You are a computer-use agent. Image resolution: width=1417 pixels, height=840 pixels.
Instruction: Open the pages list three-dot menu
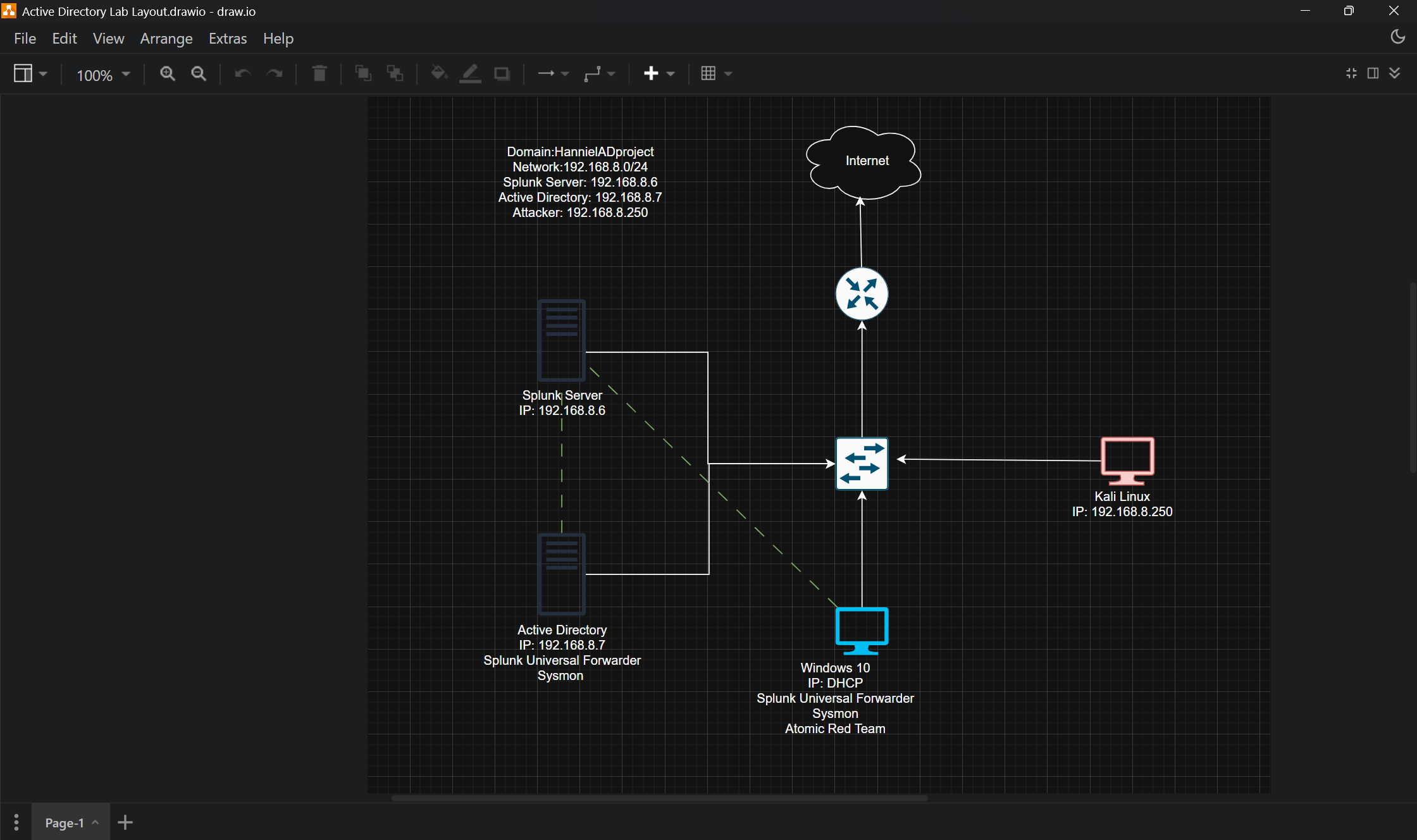[16, 822]
